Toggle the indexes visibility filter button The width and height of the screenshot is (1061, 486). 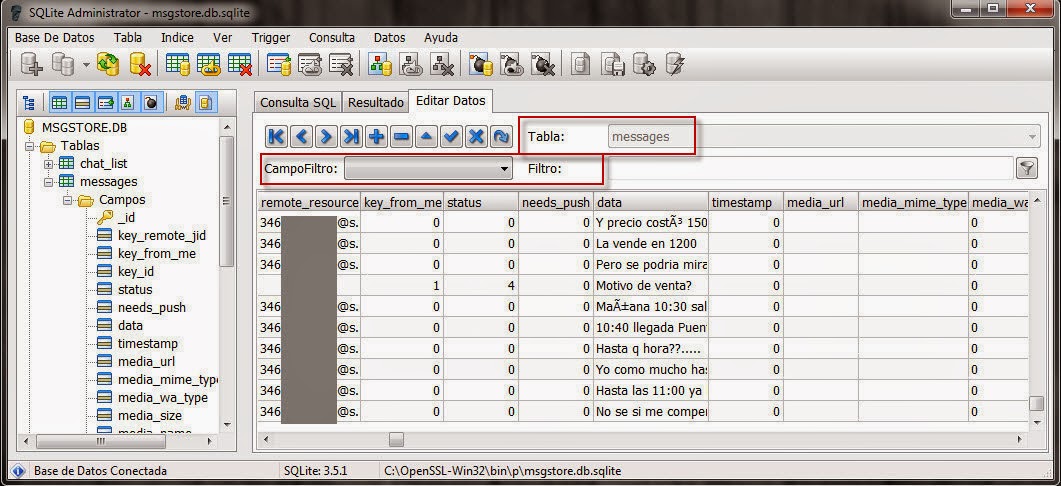[106, 103]
